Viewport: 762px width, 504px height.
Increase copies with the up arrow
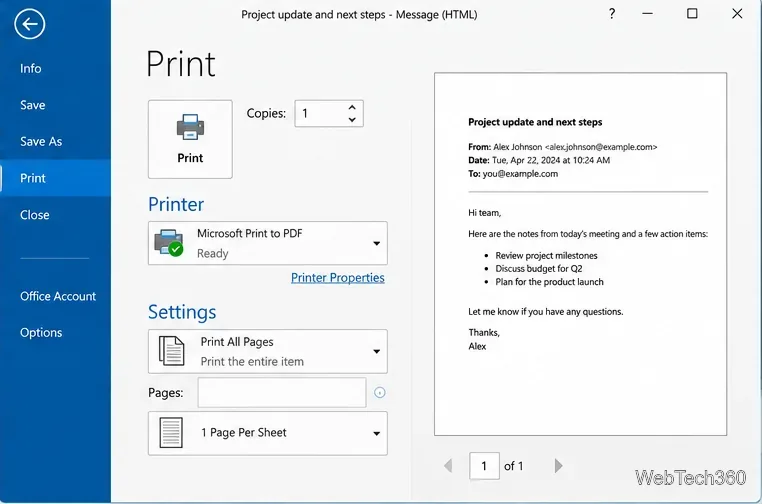point(352,107)
